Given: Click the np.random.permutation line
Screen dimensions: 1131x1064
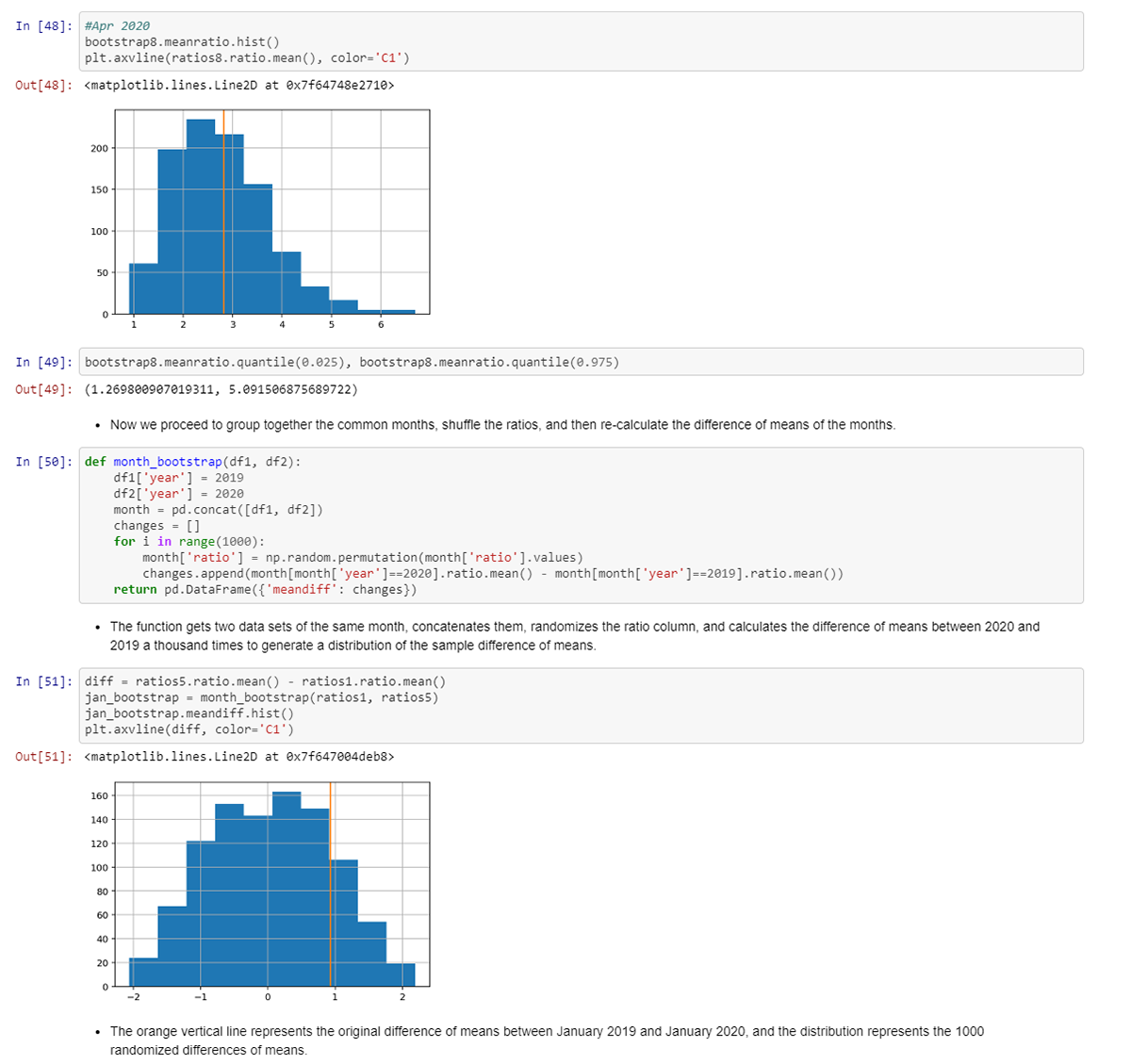Looking at the screenshot, I should point(363,558).
